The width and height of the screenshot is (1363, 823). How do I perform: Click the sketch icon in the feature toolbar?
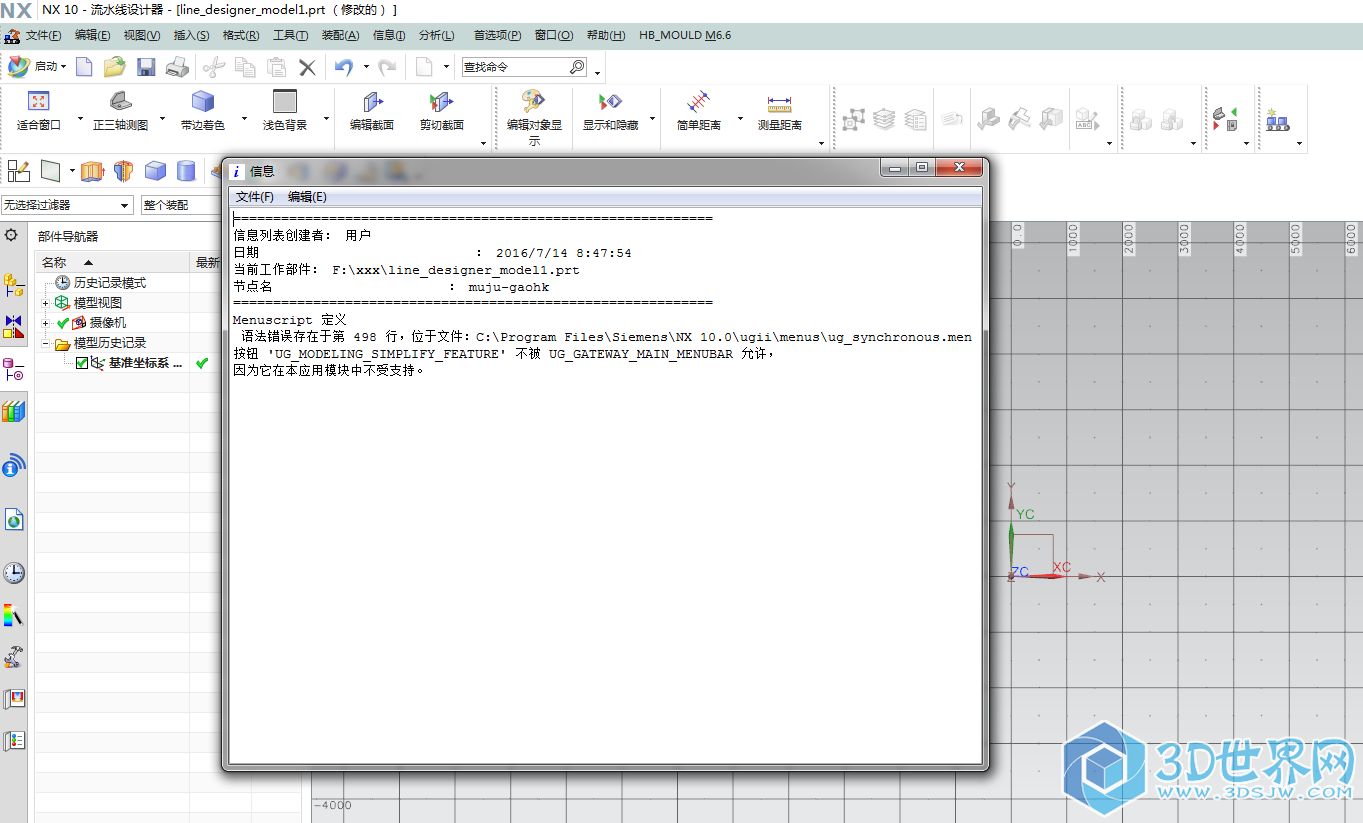pos(19,171)
